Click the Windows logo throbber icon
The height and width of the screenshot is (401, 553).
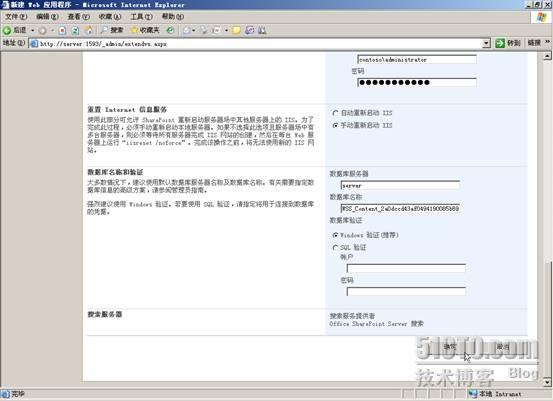coord(541,17)
